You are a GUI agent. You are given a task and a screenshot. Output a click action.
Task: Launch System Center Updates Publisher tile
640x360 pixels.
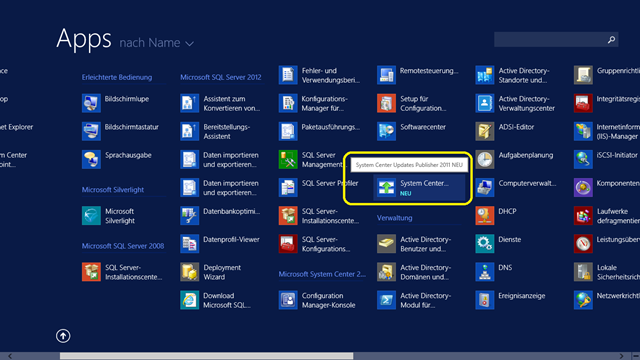pos(419,188)
